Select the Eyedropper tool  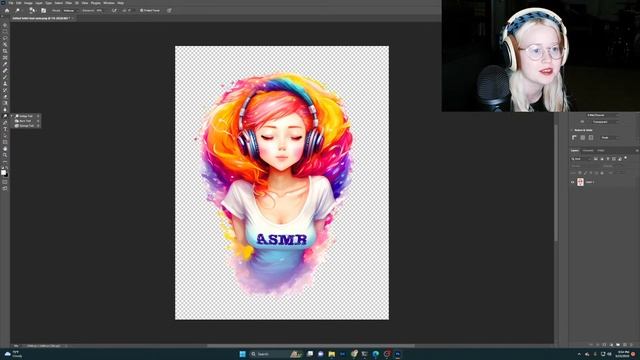(x=5, y=64)
